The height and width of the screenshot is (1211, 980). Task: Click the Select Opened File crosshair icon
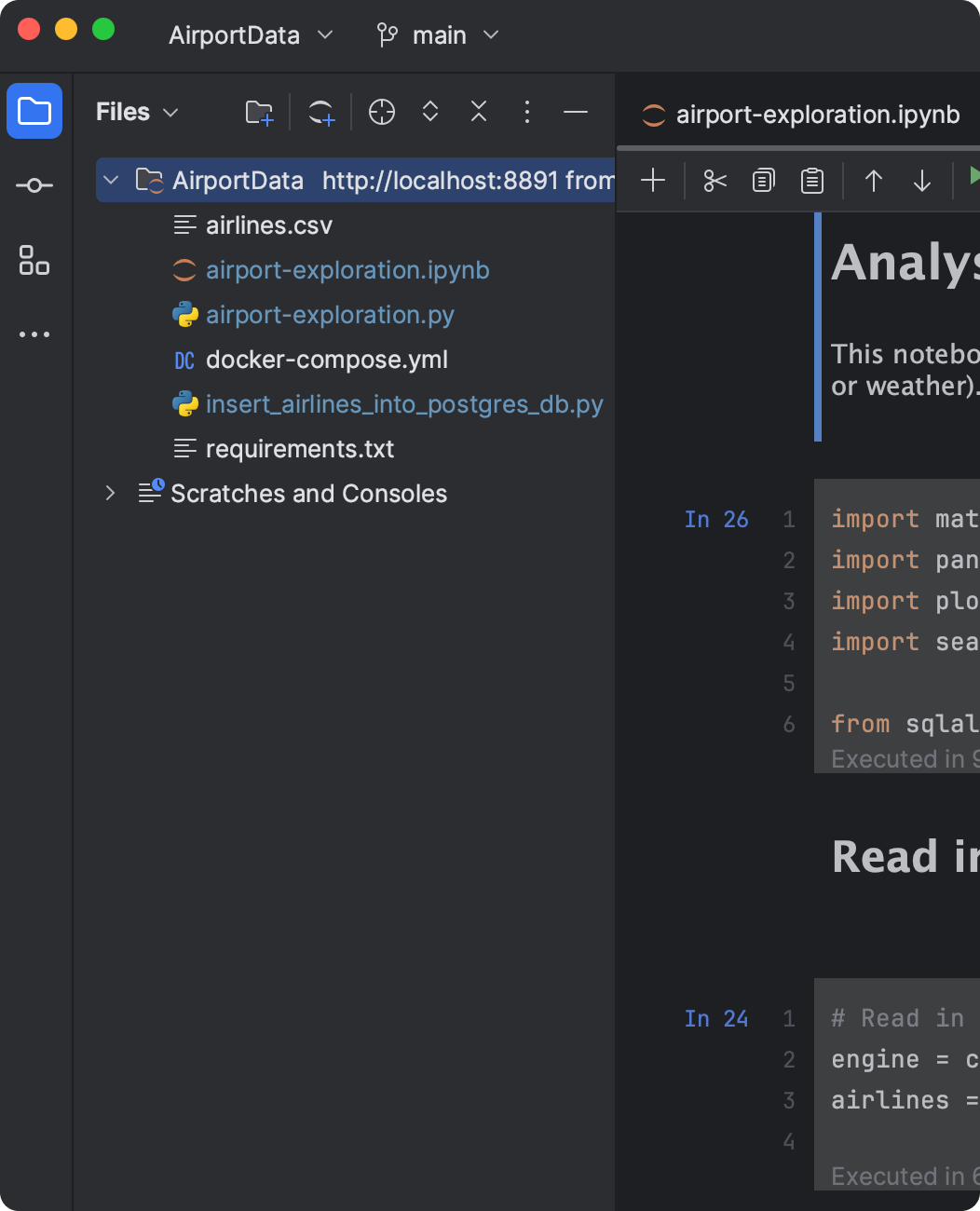[382, 113]
